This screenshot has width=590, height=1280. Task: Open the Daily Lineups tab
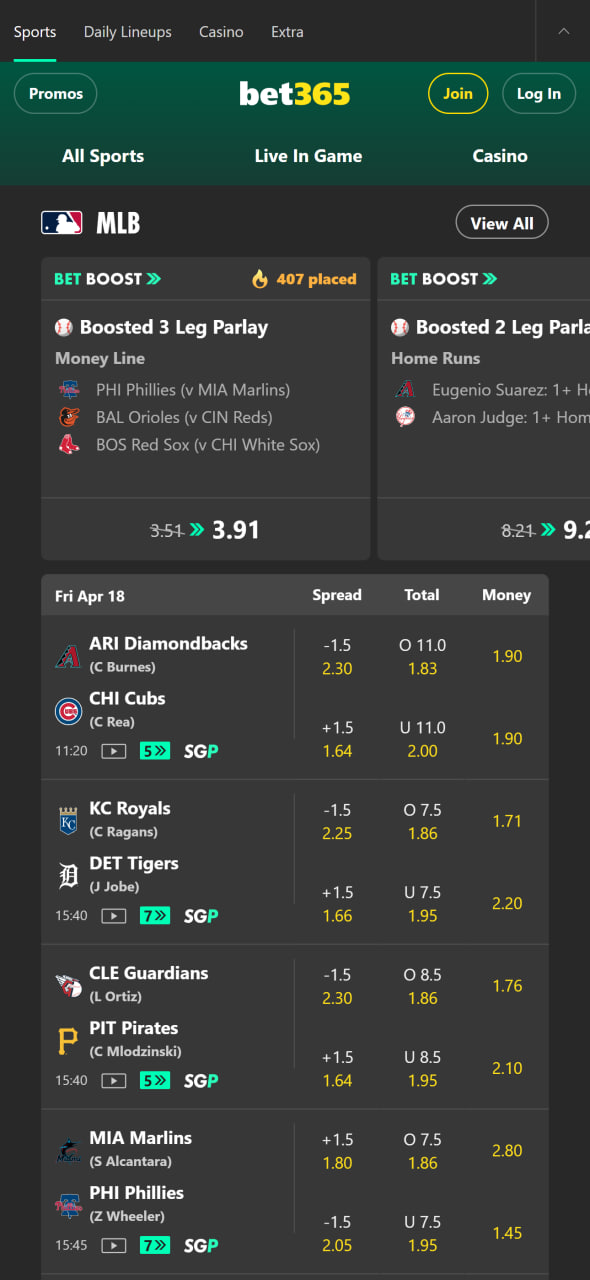tap(127, 32)
